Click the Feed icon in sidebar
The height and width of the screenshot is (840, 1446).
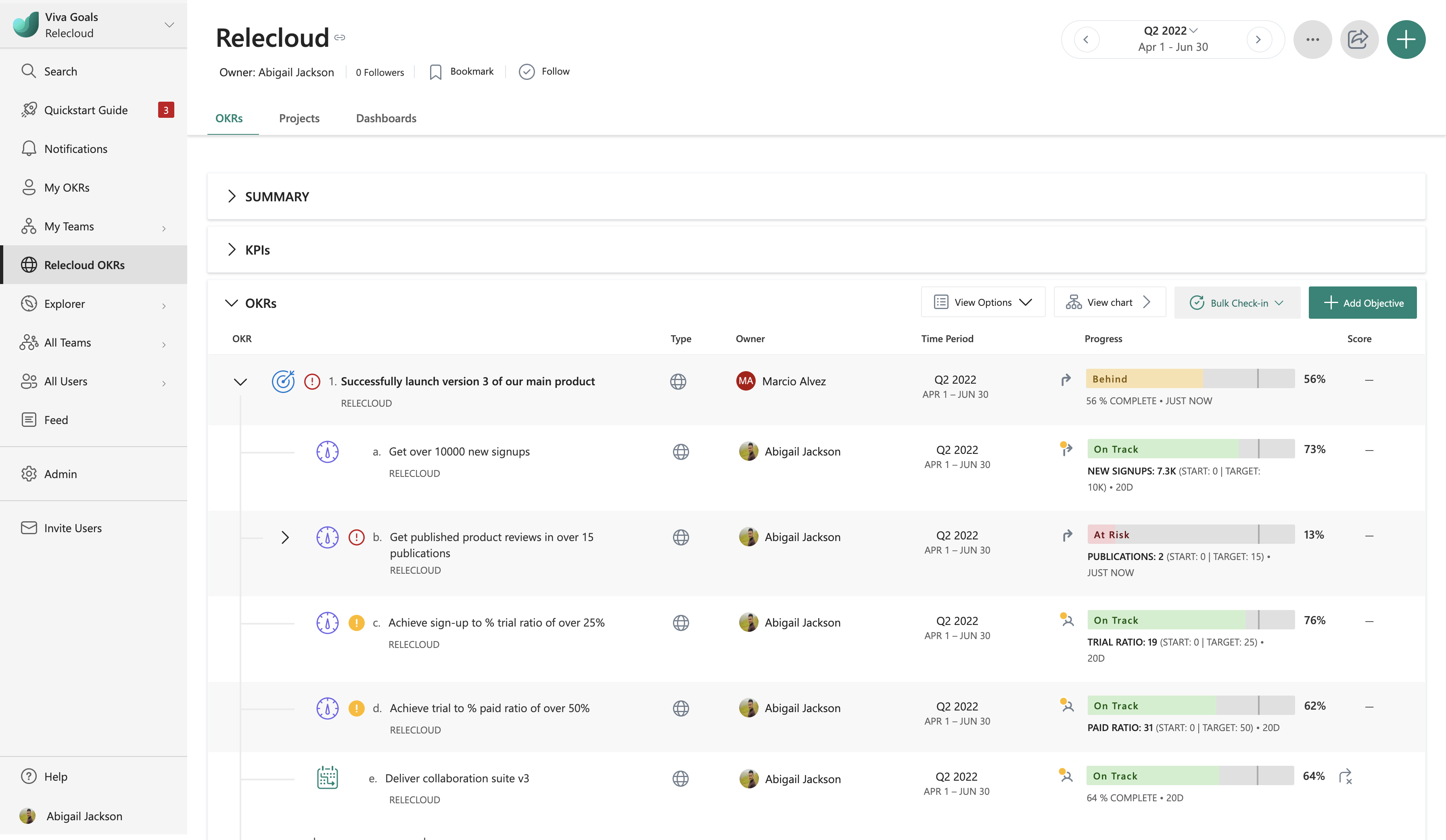coord(29,420)
